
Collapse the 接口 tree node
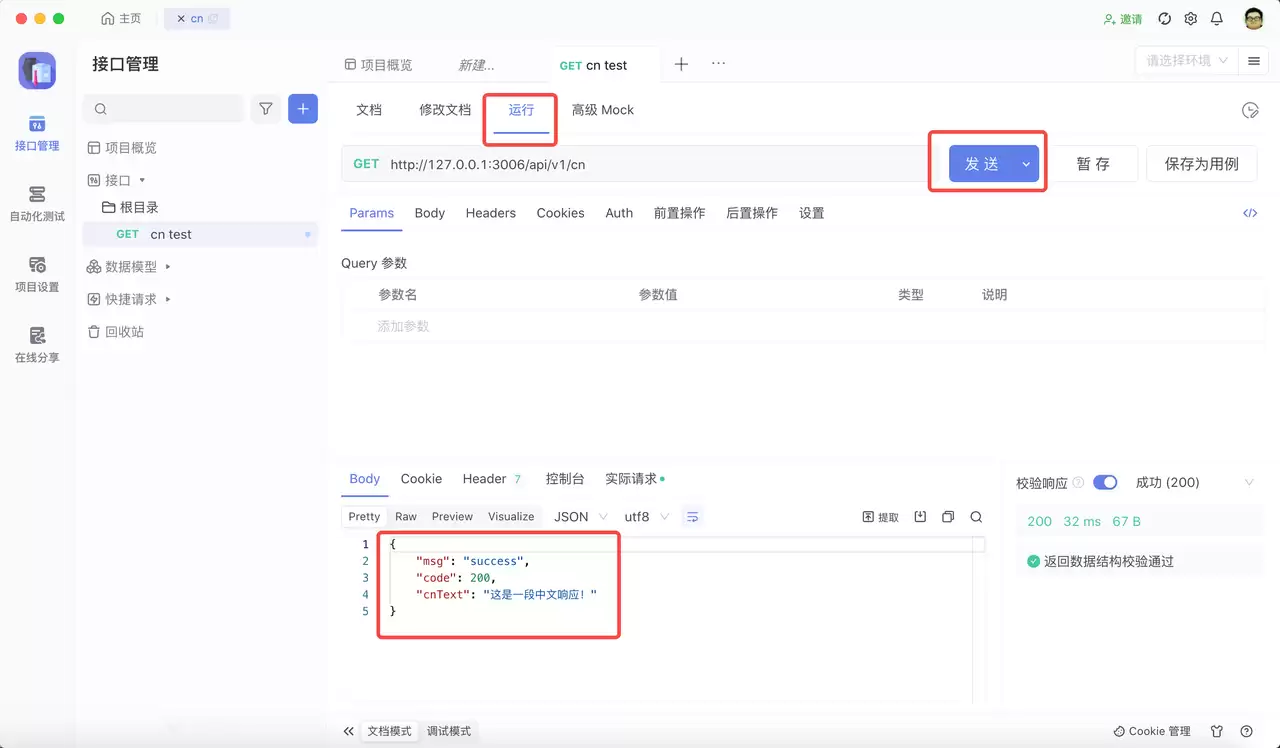(142, 180)
